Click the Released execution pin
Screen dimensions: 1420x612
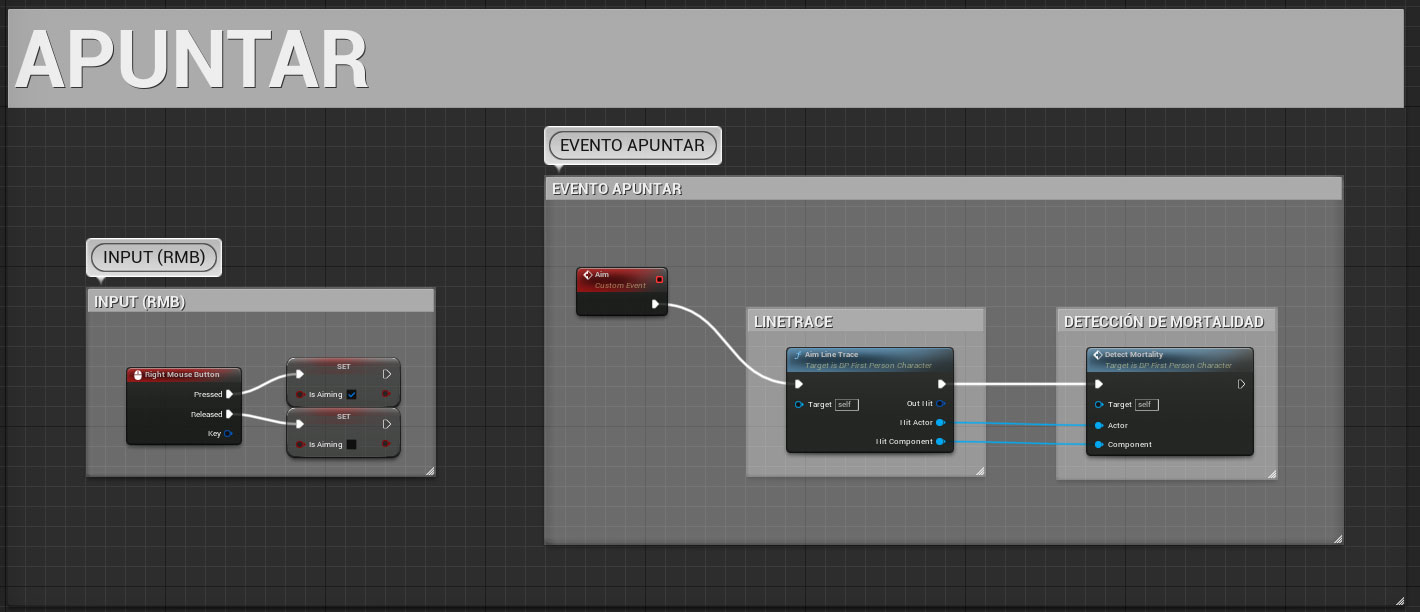tap(230, 414)
